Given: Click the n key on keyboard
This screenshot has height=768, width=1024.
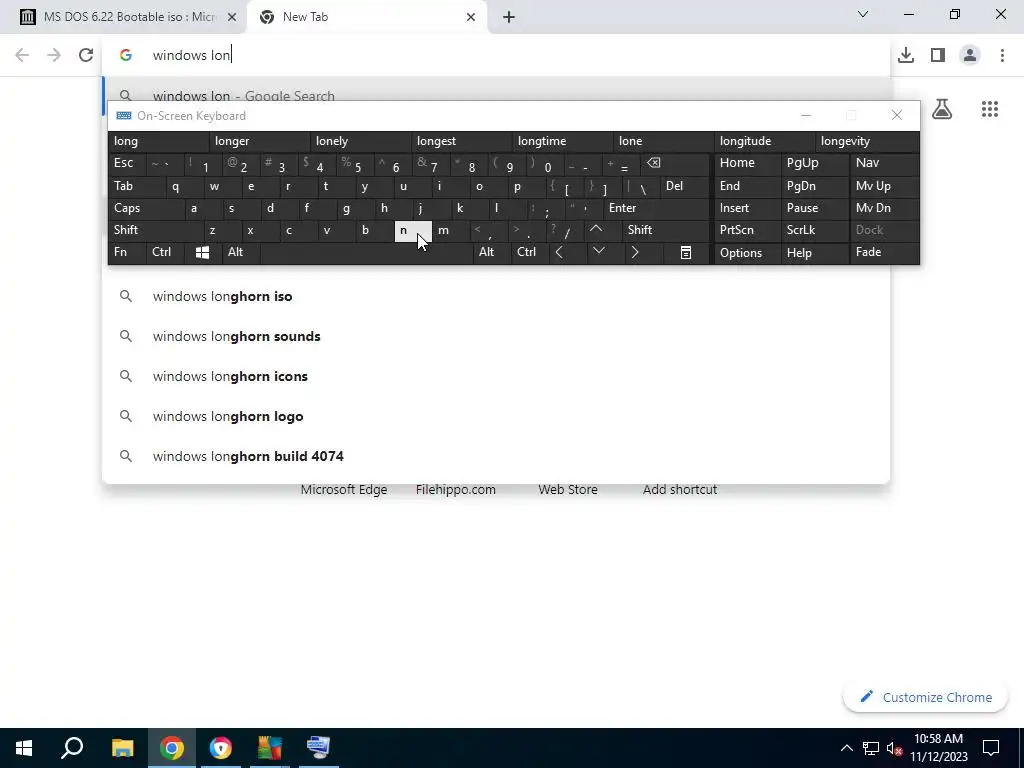Looking at the screenshot, I should point(413,231).
